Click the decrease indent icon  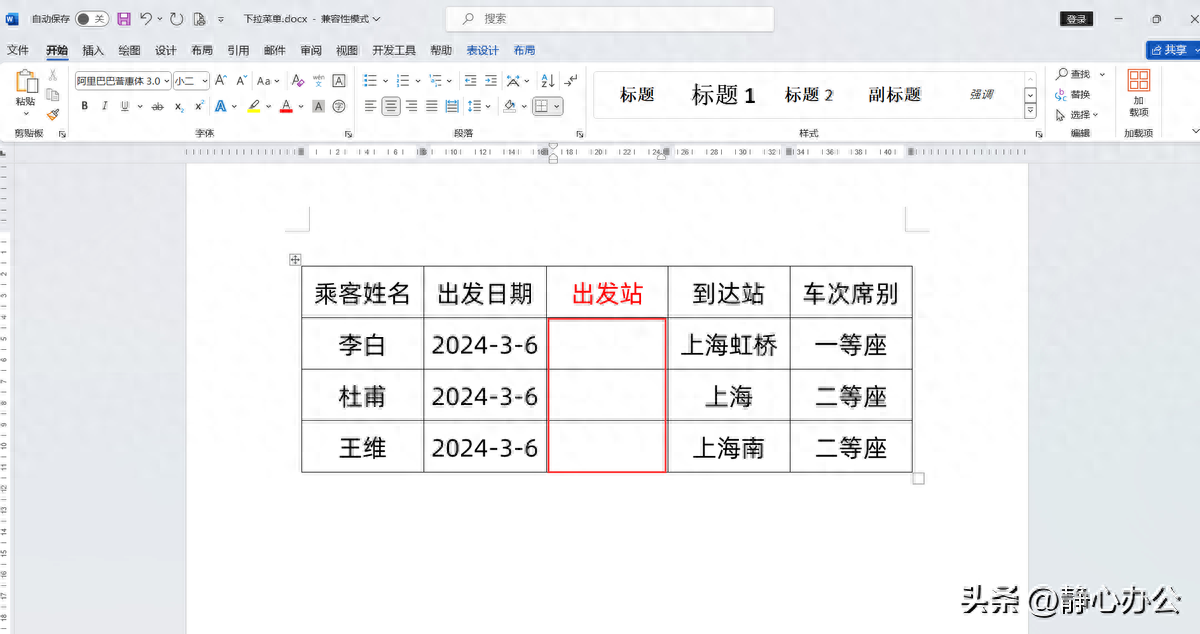(x=470, y=81)
